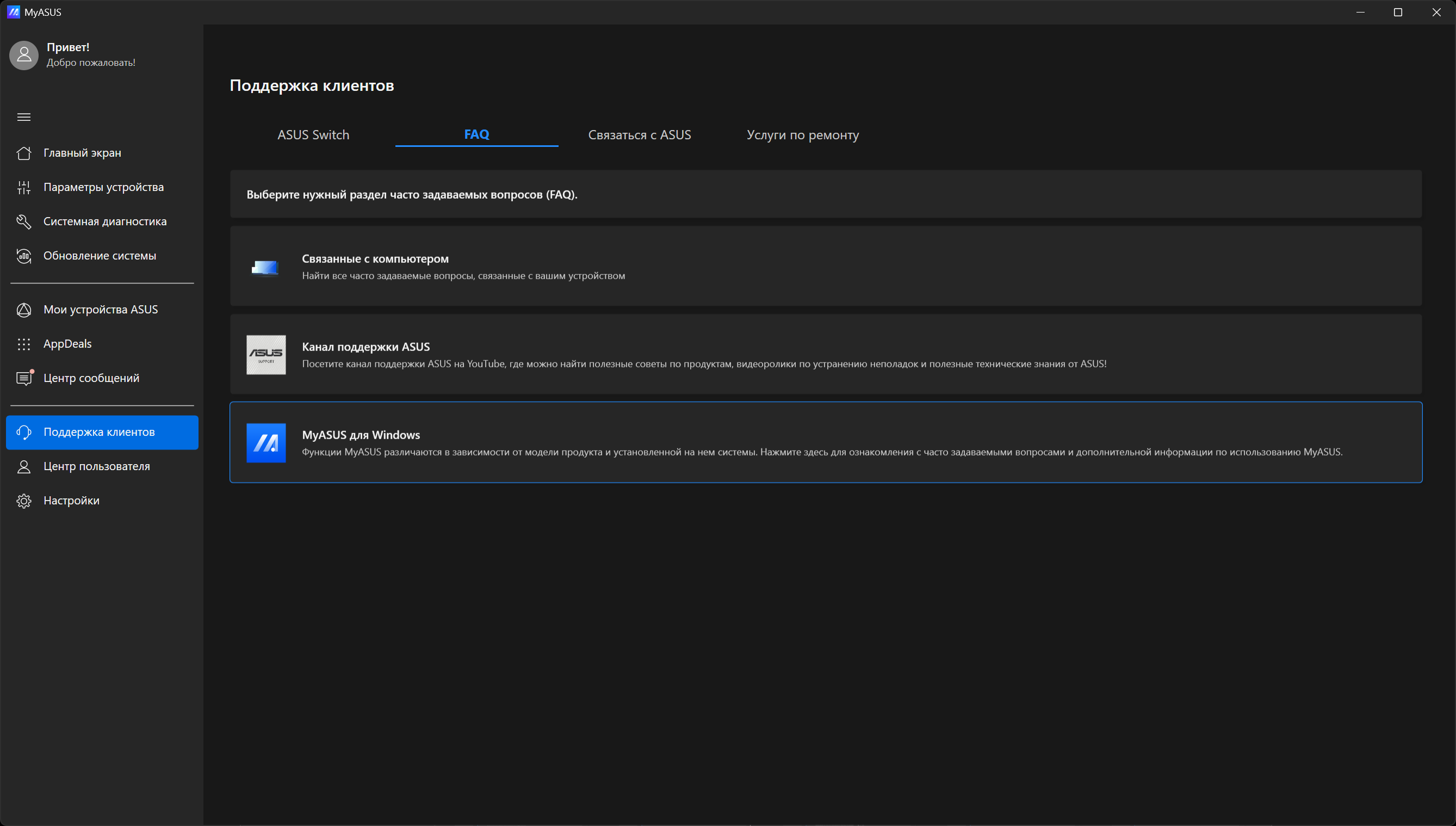Click the Привет! greeting text
The image size is (1456, 826).
68,47
